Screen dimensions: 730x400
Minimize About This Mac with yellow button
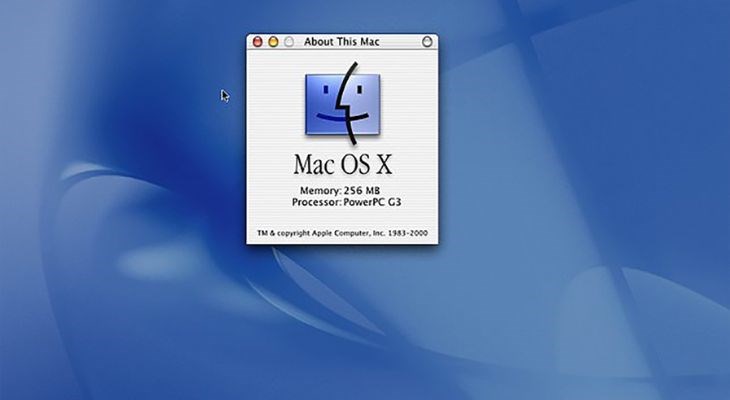click(x=273, y=42)
